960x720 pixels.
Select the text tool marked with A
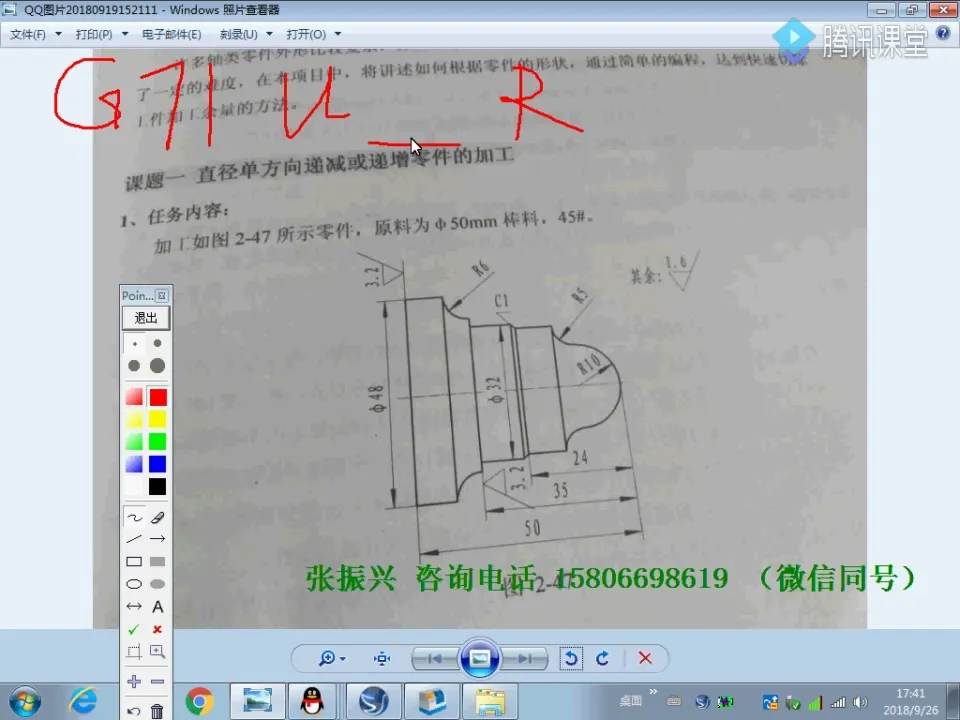click(x=158, y=606)
